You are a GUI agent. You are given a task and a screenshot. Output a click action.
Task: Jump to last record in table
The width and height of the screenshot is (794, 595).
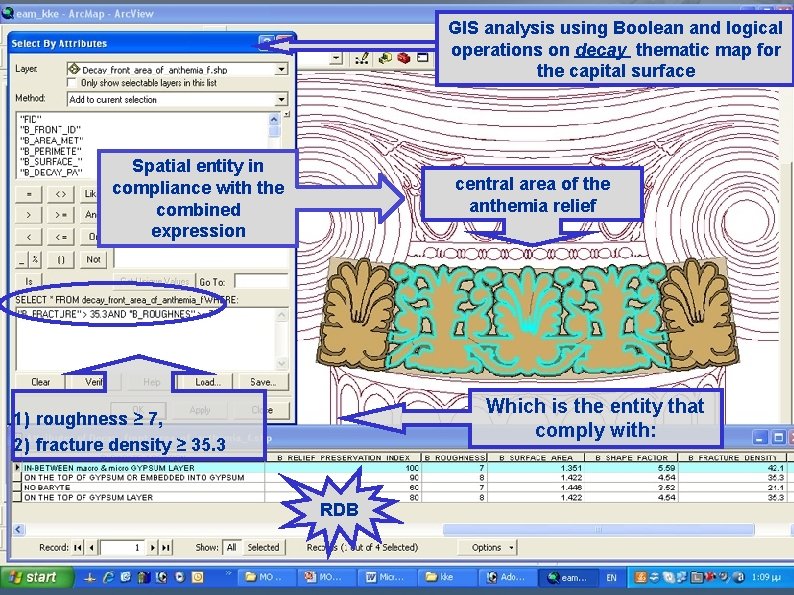click(167, 547)
